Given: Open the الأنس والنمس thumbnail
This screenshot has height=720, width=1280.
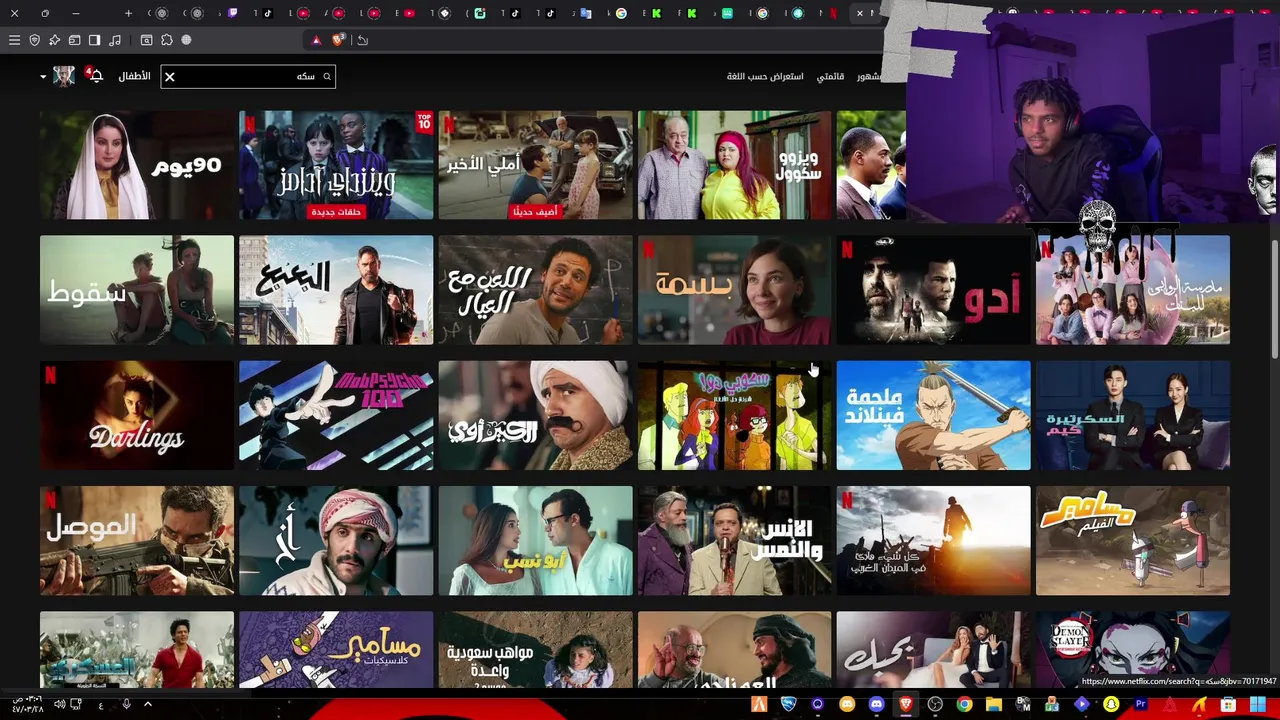Looking at the screenshot, I should point(734,540).
